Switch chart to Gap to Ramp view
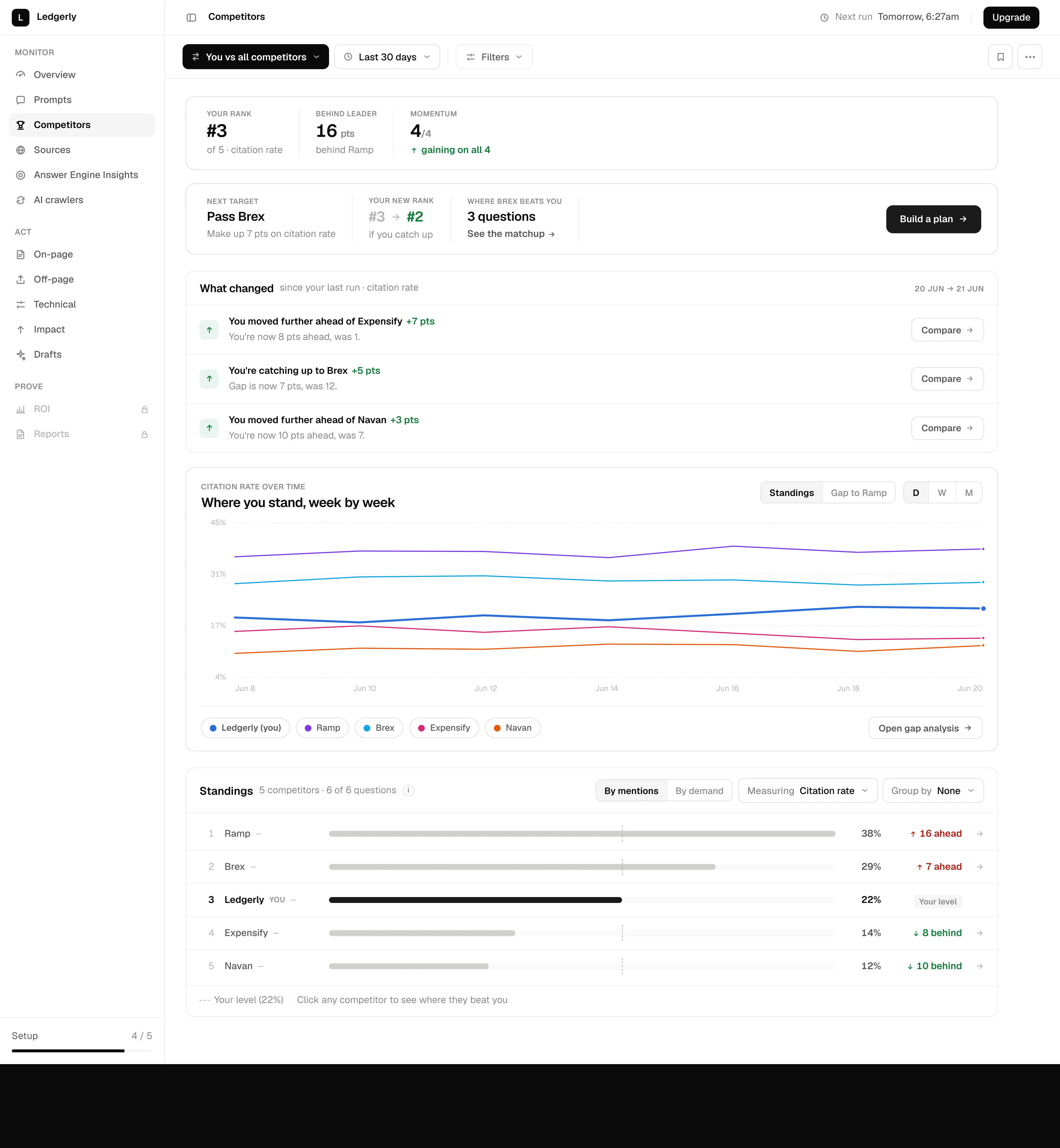This screenshot has height=1148, width=1060. 859,492
